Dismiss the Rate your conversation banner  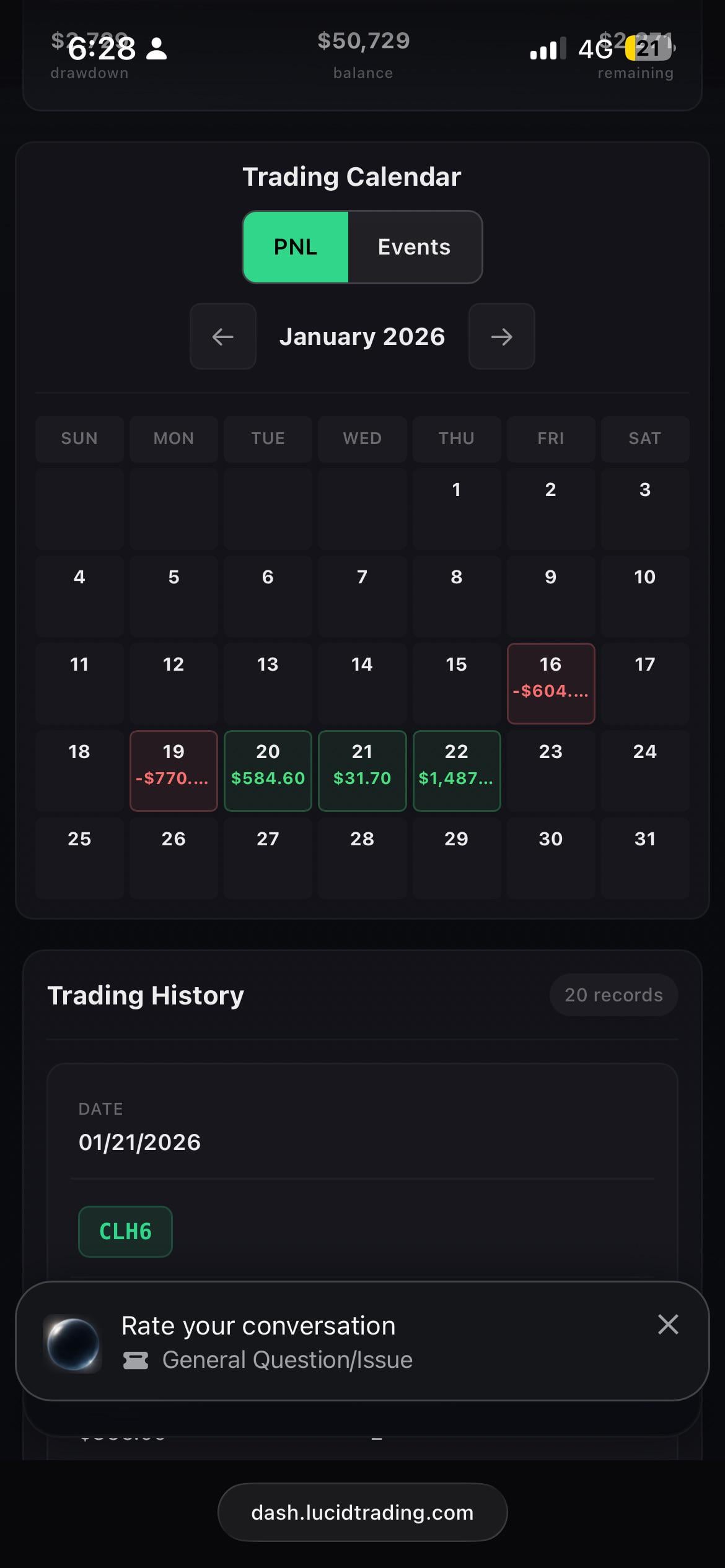(x=668, y=1325)
